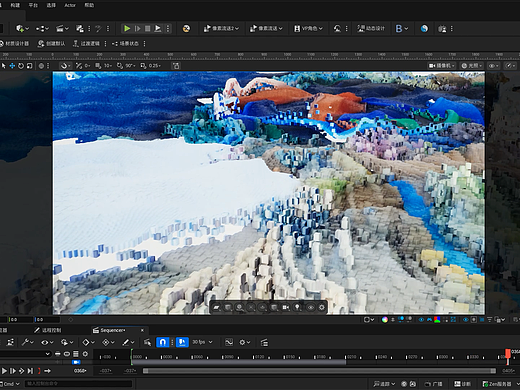Toggle the leftmost blue eye icon below viewport
Image resolution: width=520 pixels, height=390 pixels.
coord(421,320)
